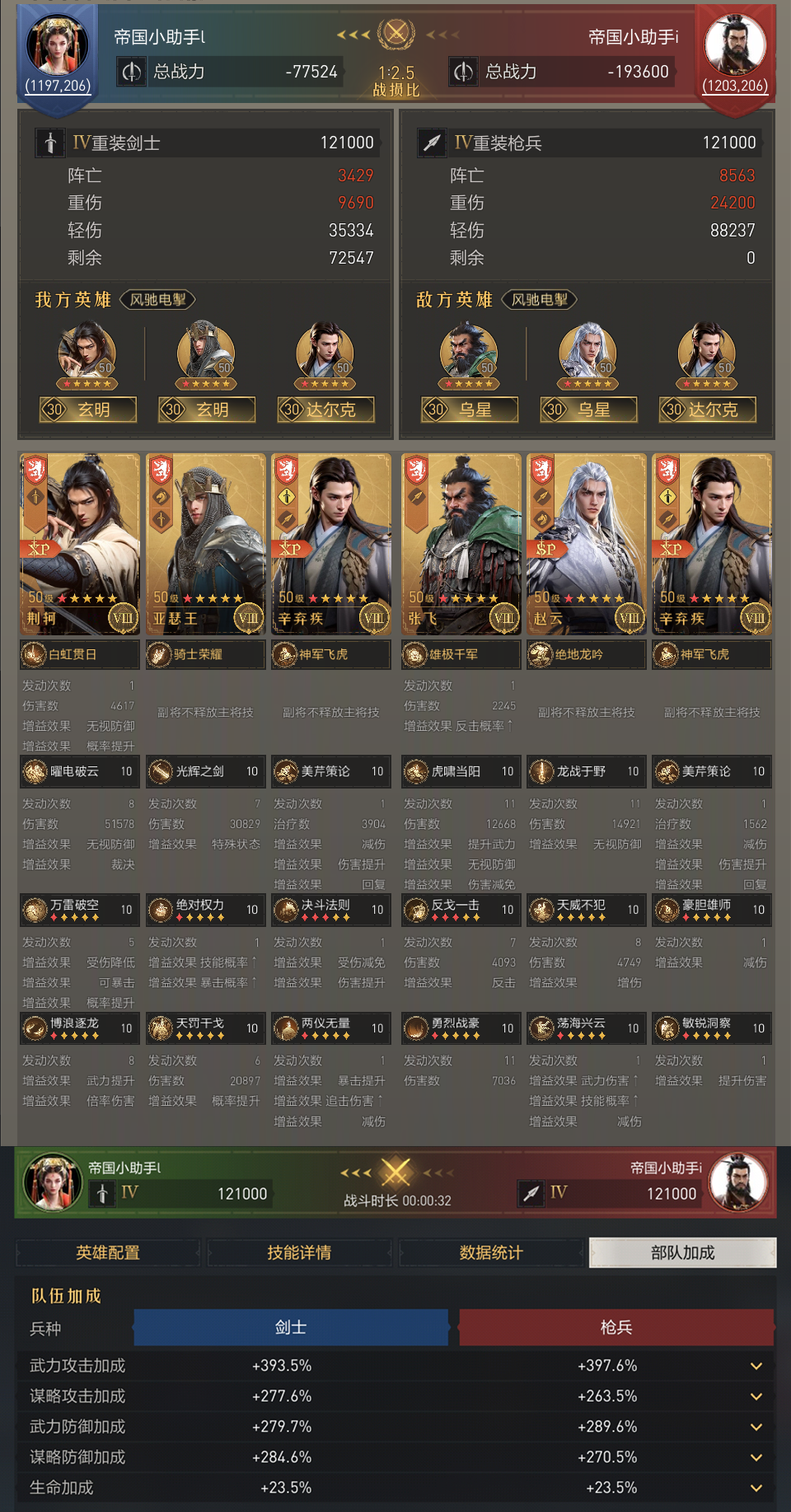Screen dimensions: 791x1512
Task: Open the 数据统计 tab
Action: pyautogui.click(x=491, y=1252)
